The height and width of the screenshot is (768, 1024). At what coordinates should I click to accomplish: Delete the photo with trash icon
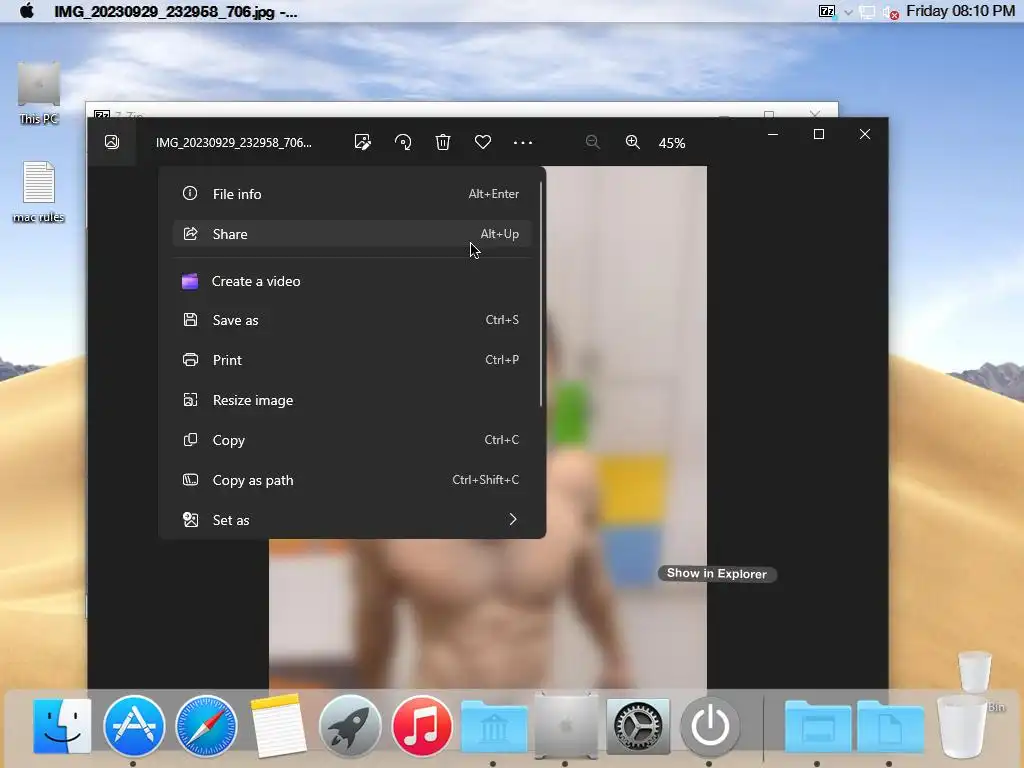pyautogui.click(x=443, y=142)
